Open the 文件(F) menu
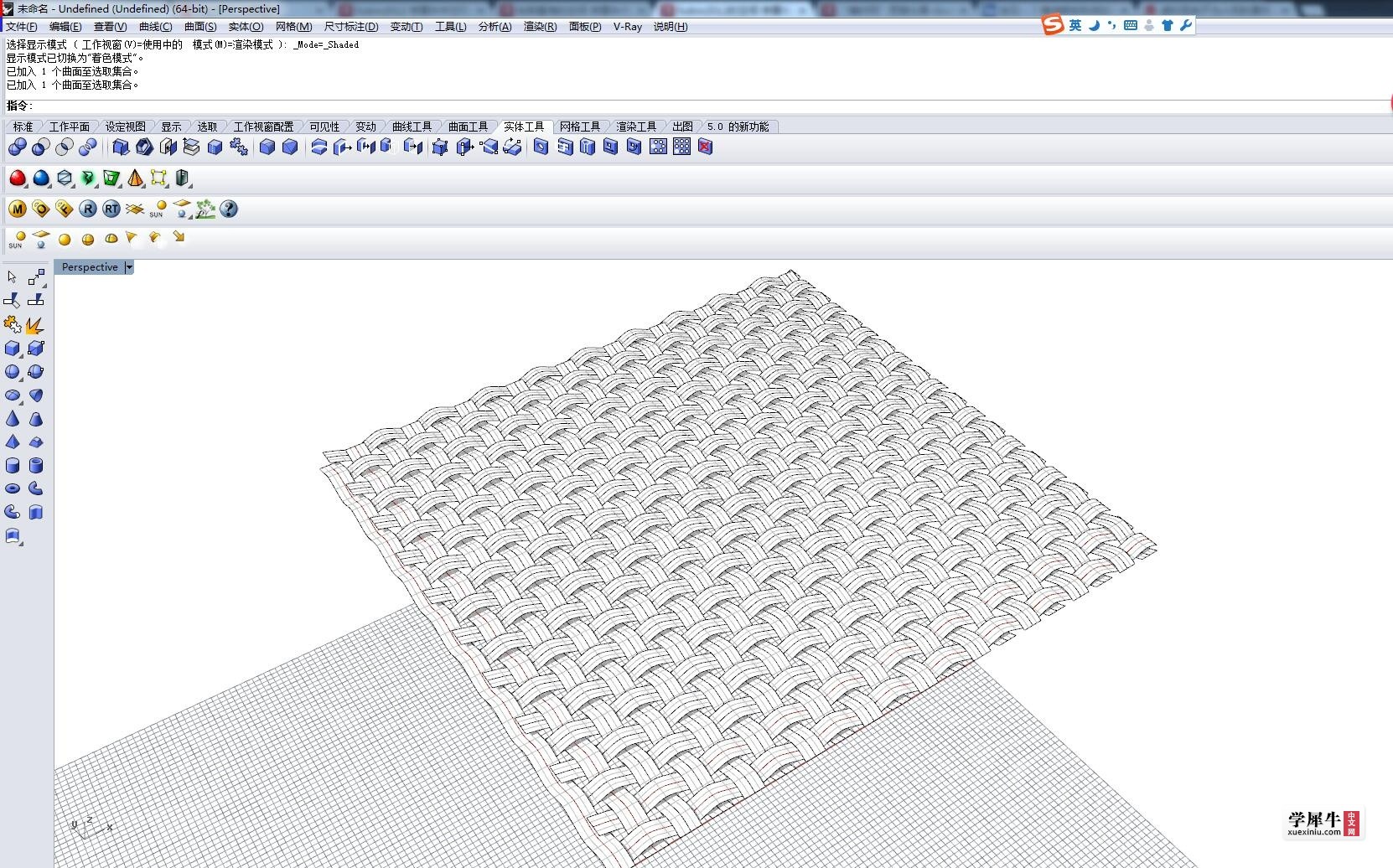 click(22, 27)
